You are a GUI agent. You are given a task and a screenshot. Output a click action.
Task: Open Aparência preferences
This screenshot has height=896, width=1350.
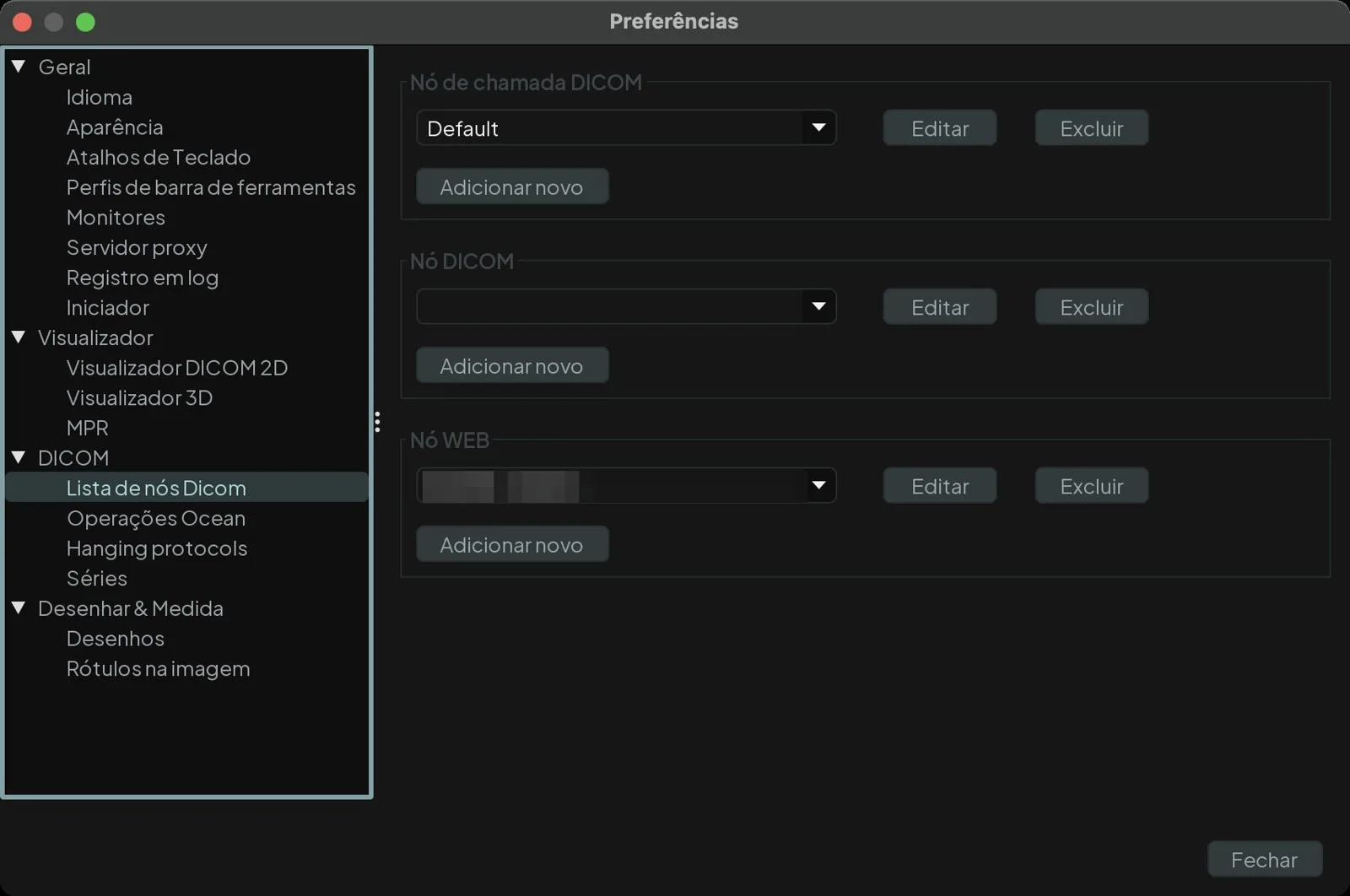coord(115,127)
